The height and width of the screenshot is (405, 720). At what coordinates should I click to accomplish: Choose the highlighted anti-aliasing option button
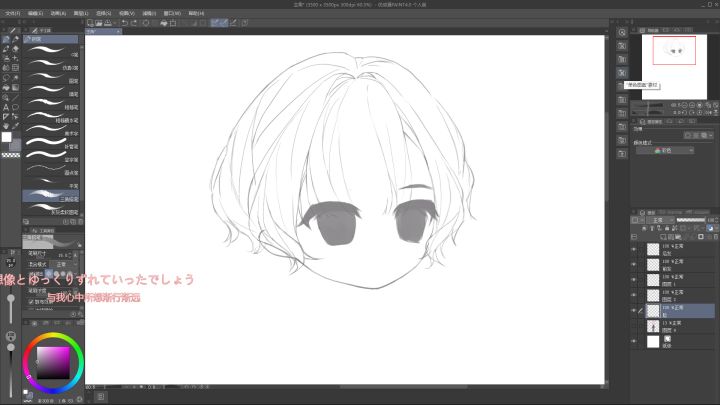tap(49, 274)
